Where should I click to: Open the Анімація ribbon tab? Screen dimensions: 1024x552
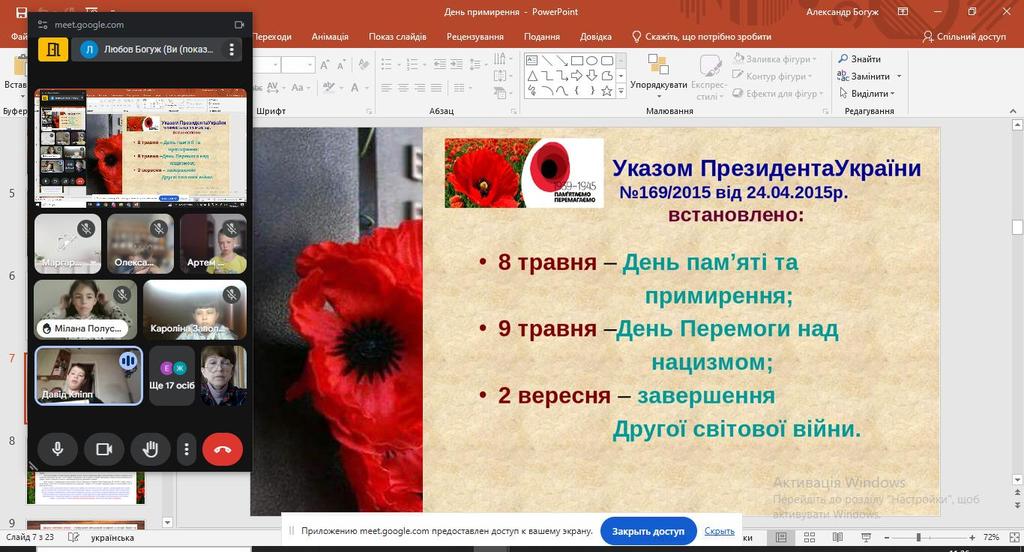[330, 37]
